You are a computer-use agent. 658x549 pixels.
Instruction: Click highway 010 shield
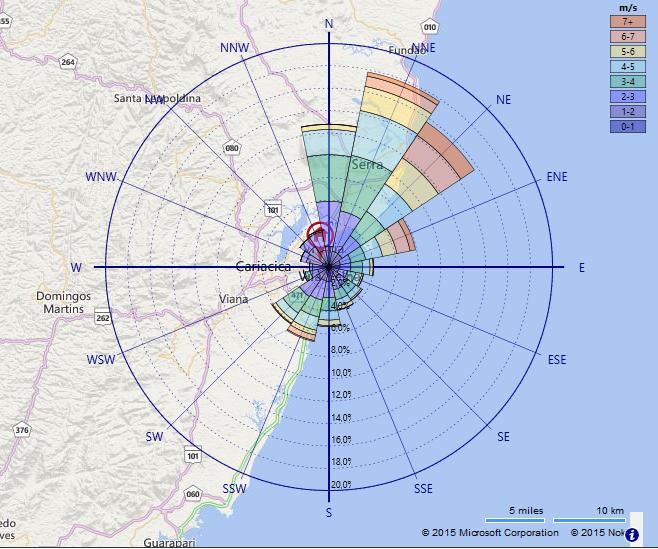430,28
